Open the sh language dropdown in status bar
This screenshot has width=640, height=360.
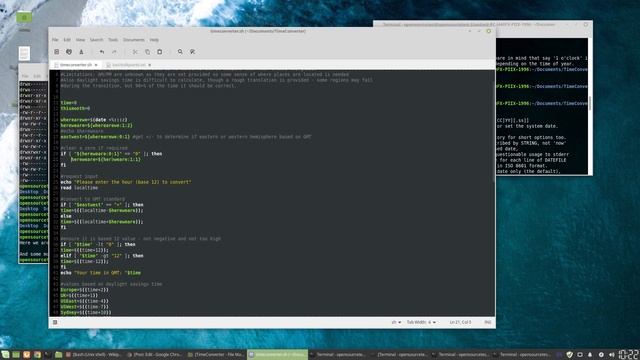point(396,322)
